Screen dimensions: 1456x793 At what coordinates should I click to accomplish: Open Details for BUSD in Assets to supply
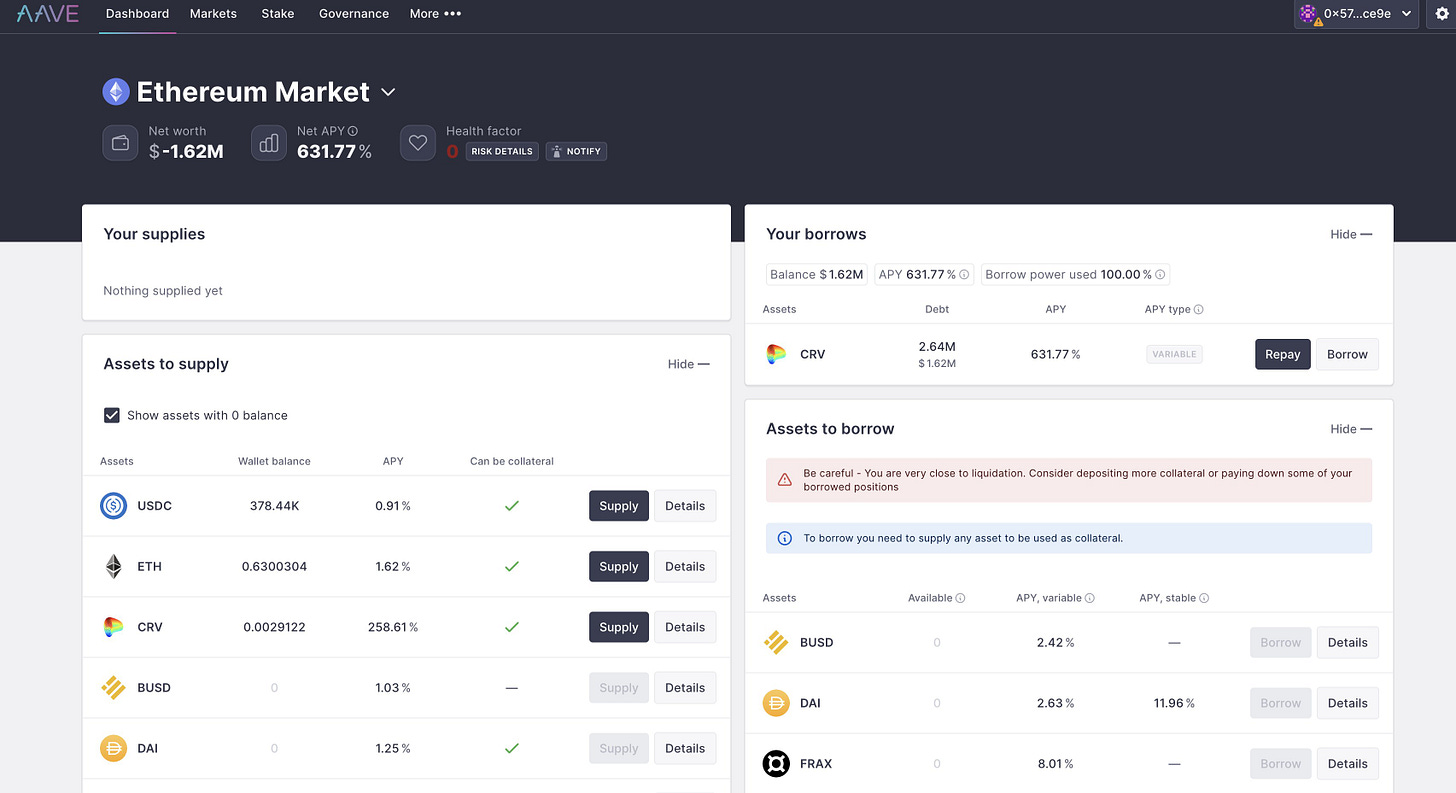pyautogui.click(x=685, y=688)
